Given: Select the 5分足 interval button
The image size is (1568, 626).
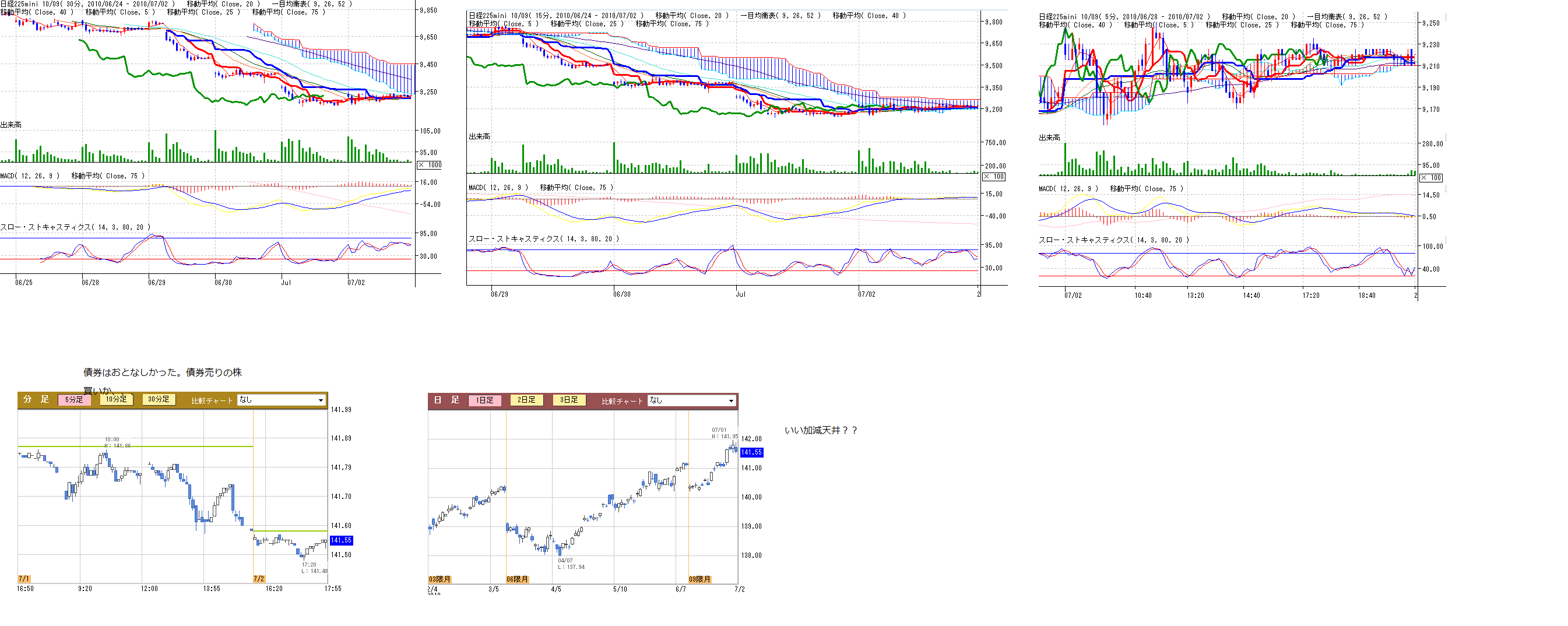Looking at the screenshot, I should 74,400.
